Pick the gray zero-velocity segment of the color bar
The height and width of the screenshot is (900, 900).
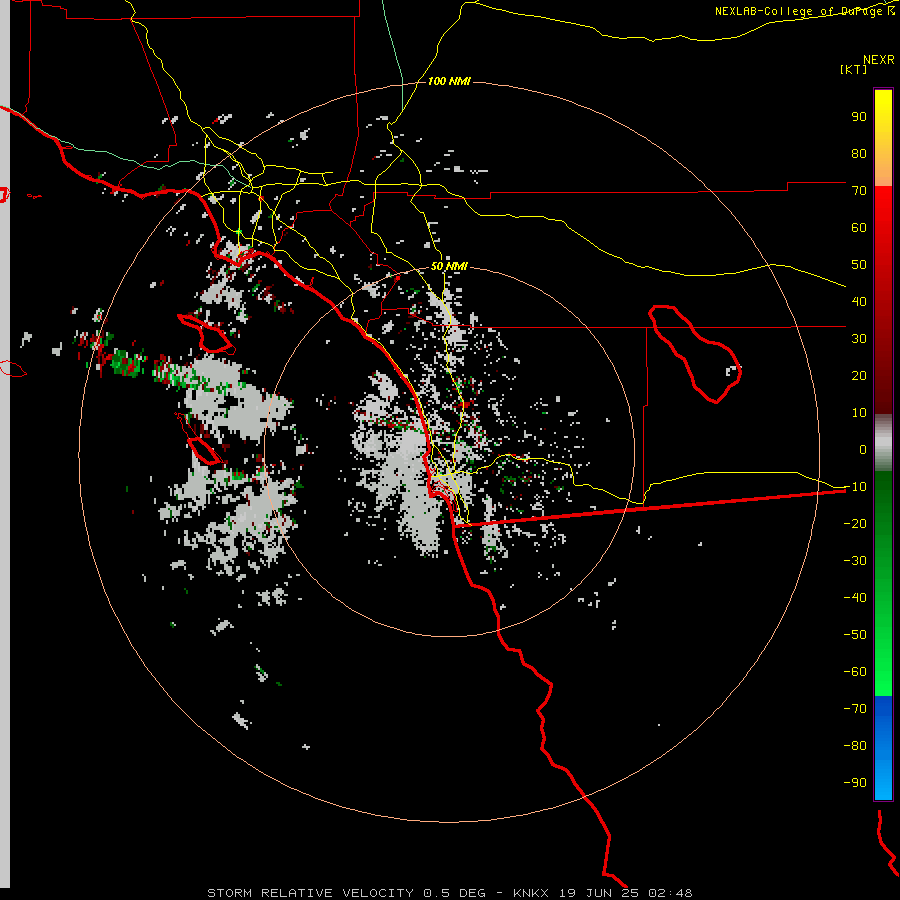coord(883,442)
